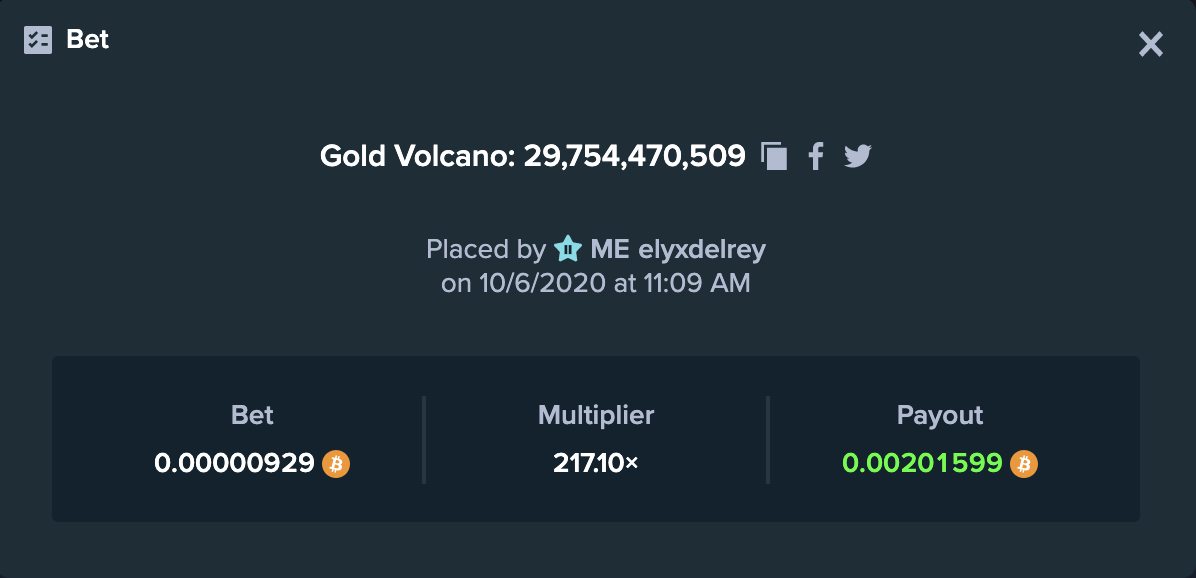Click the Bet column label in the summary

(x=252, y=415)
